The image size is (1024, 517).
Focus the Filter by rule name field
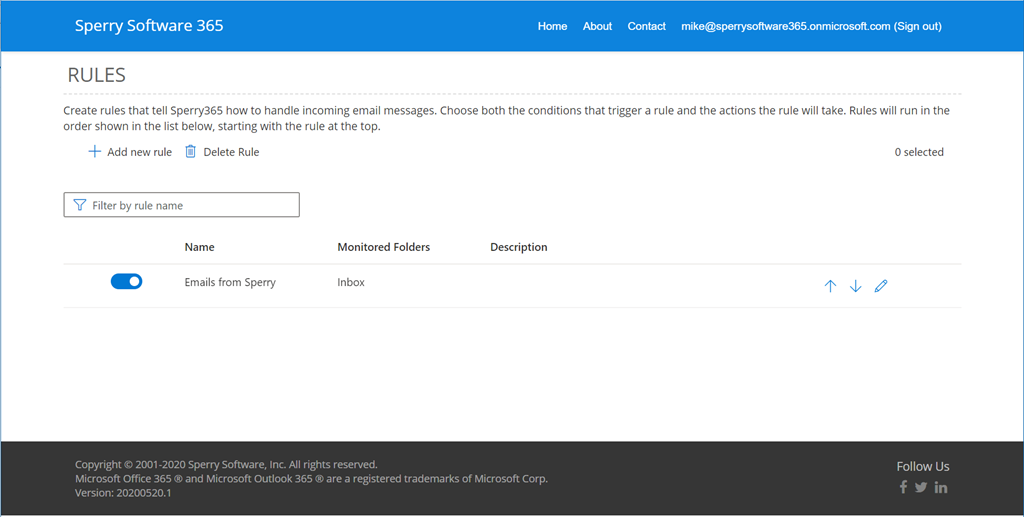[182, 205]
